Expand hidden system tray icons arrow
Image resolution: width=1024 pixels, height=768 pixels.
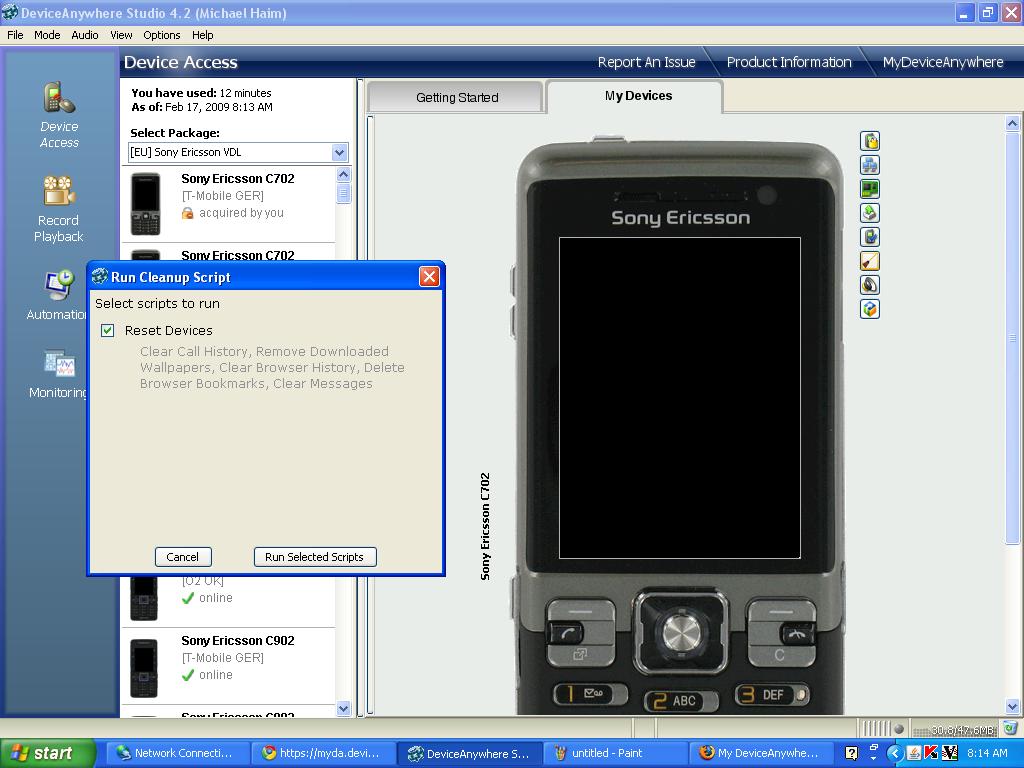click(x=895, y=753)
